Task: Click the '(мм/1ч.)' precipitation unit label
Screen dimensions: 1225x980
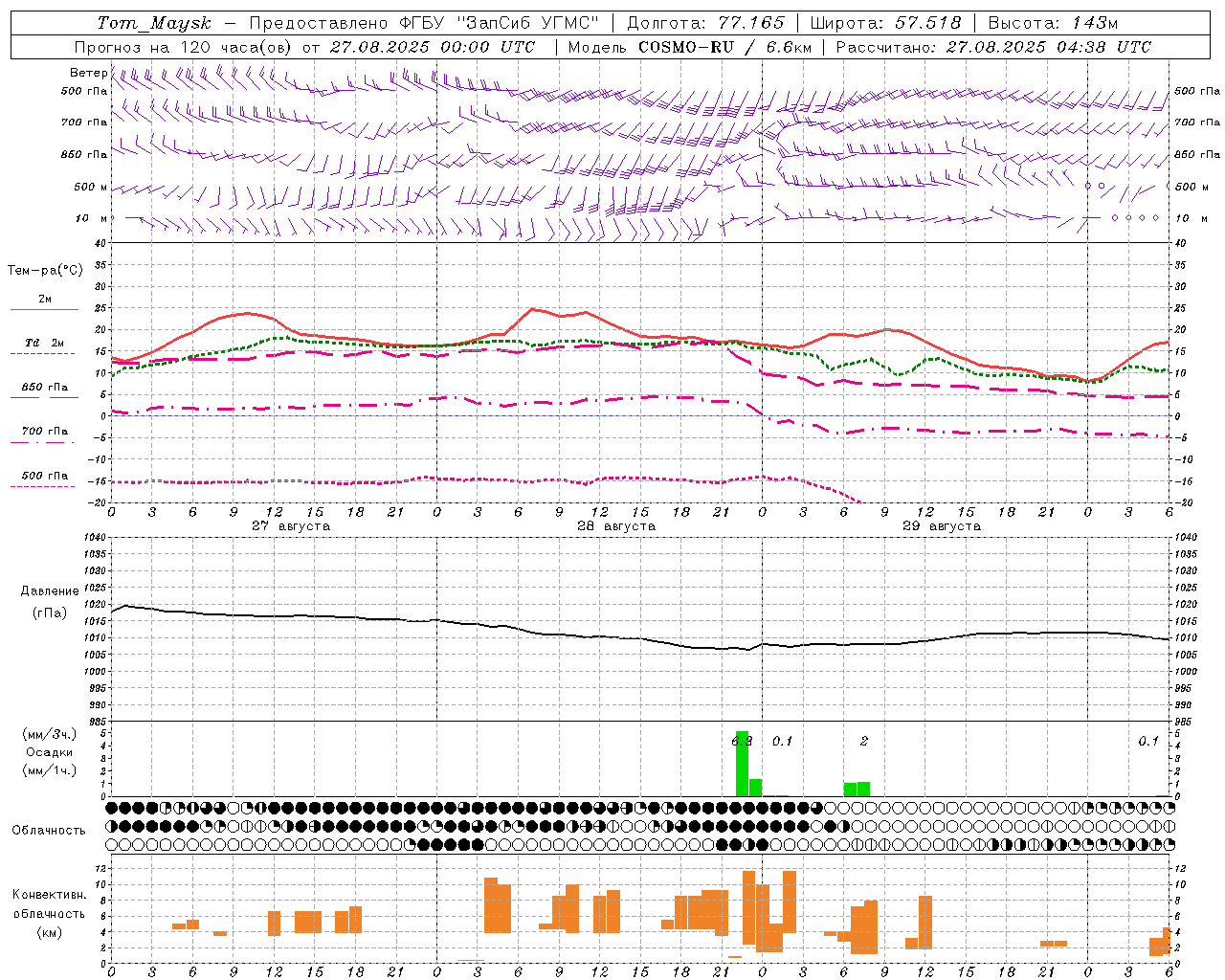Action: [x=50, y=770]
